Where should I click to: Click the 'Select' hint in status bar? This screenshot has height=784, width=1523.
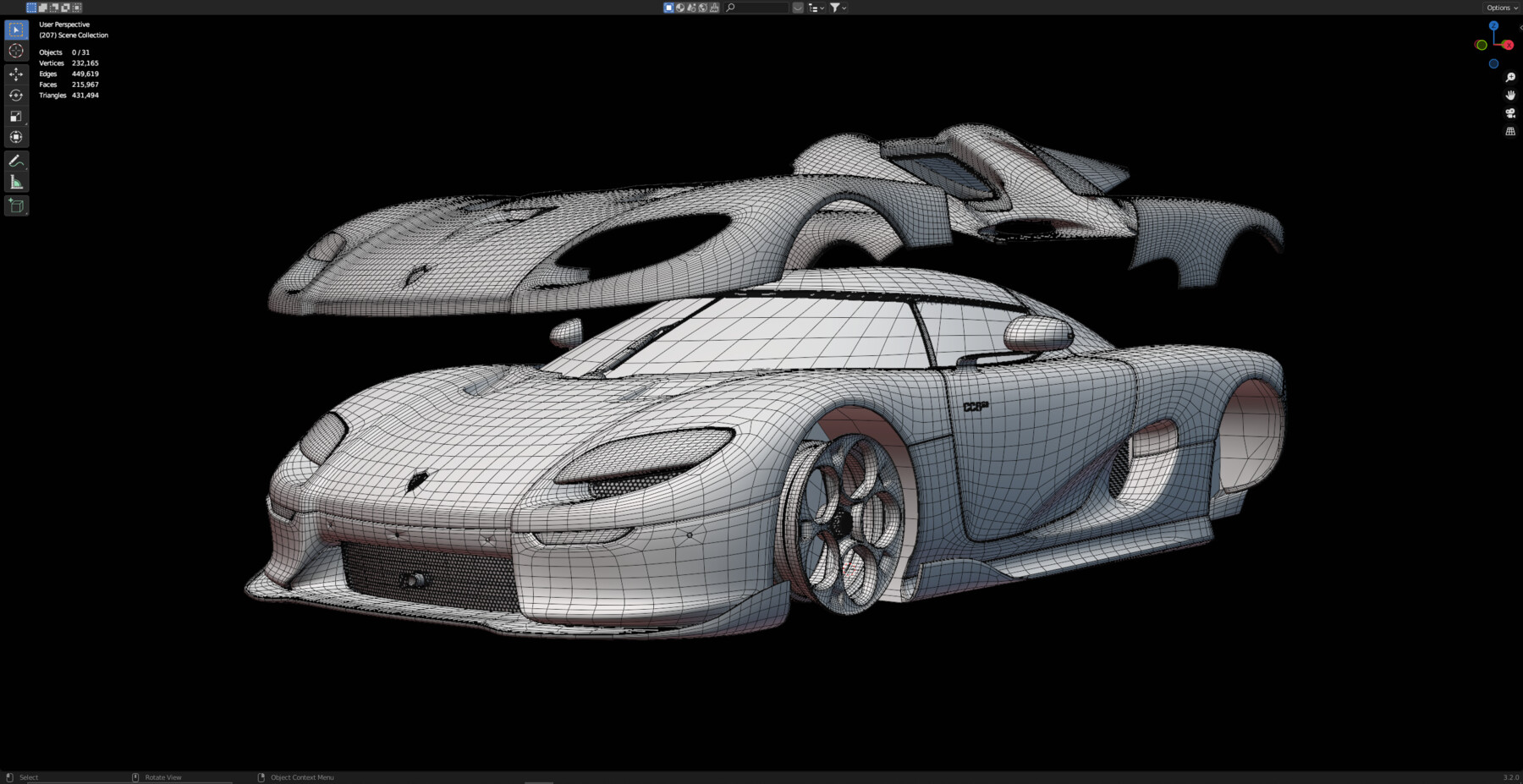pos(29,777)
